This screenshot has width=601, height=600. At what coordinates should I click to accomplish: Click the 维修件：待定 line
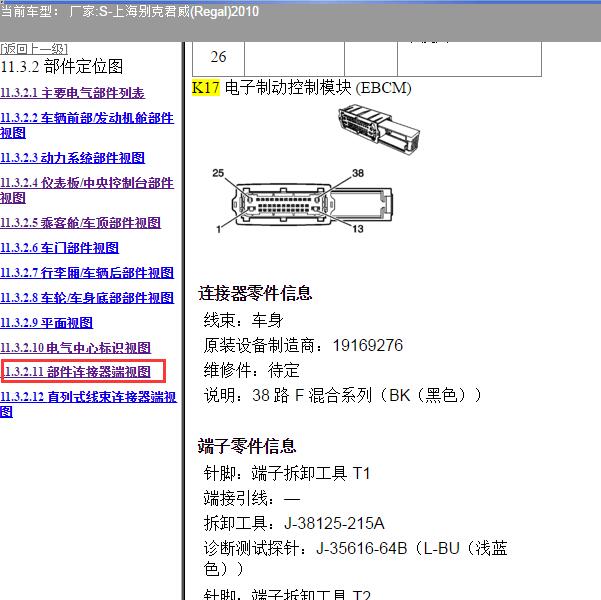251,370
